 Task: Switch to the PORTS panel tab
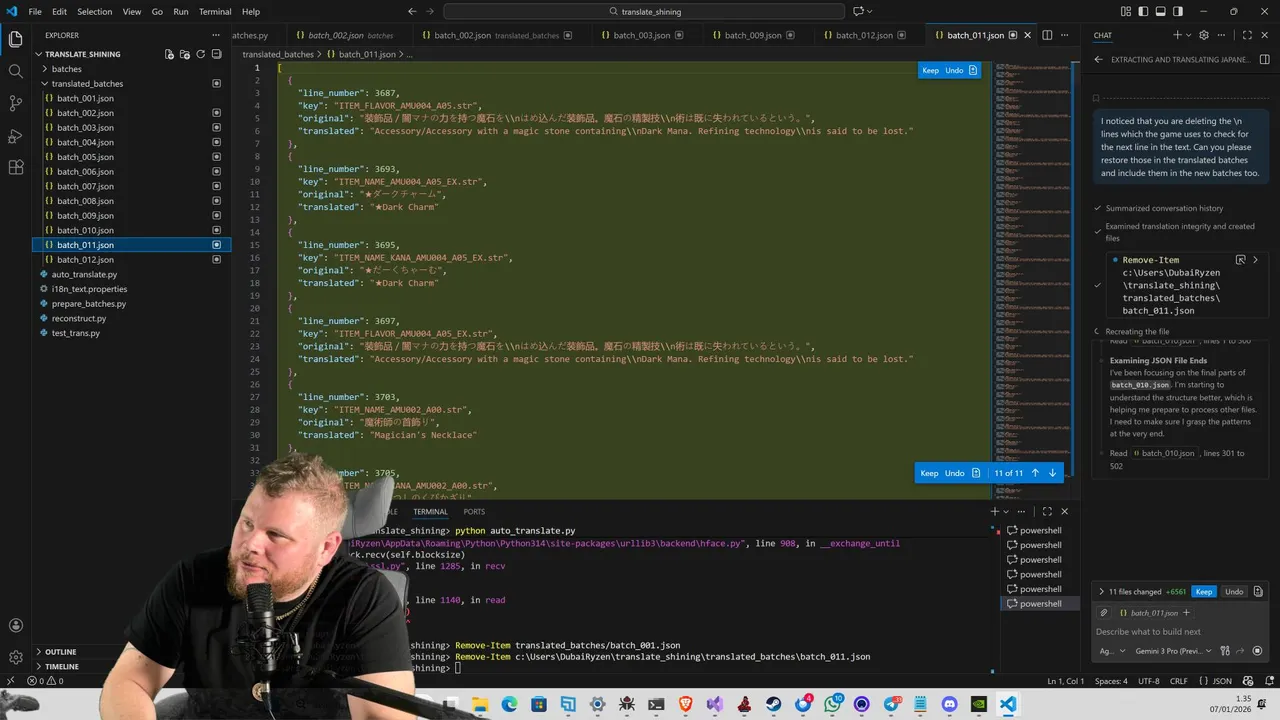click(474, 511)
